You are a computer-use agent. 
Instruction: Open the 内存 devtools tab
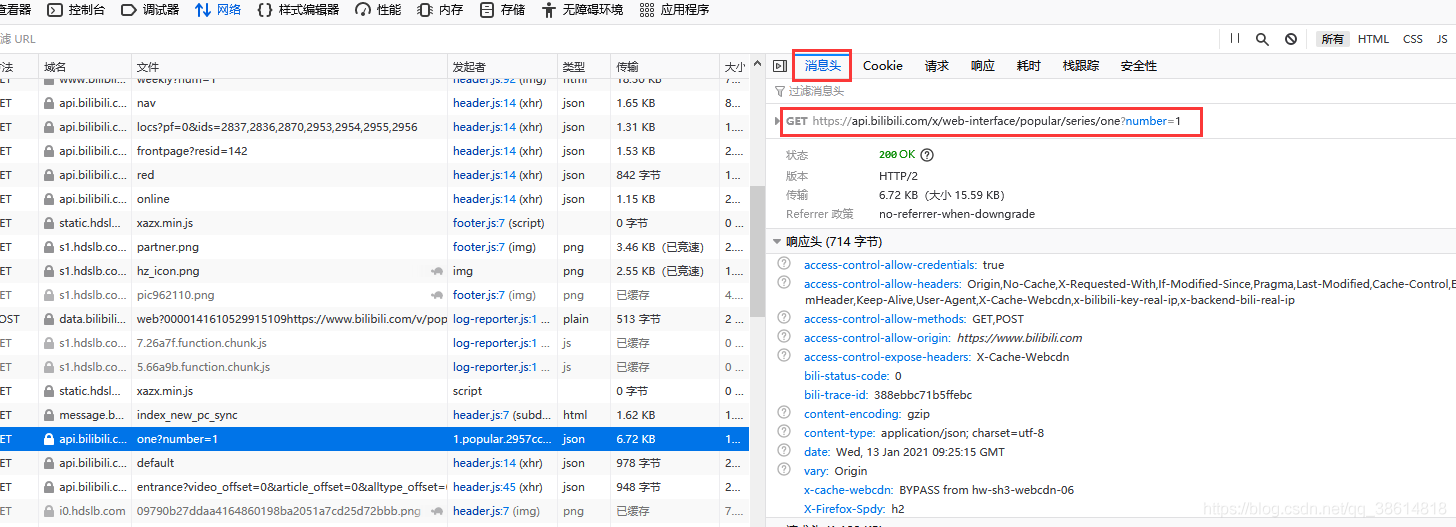[x=440, y=10]
